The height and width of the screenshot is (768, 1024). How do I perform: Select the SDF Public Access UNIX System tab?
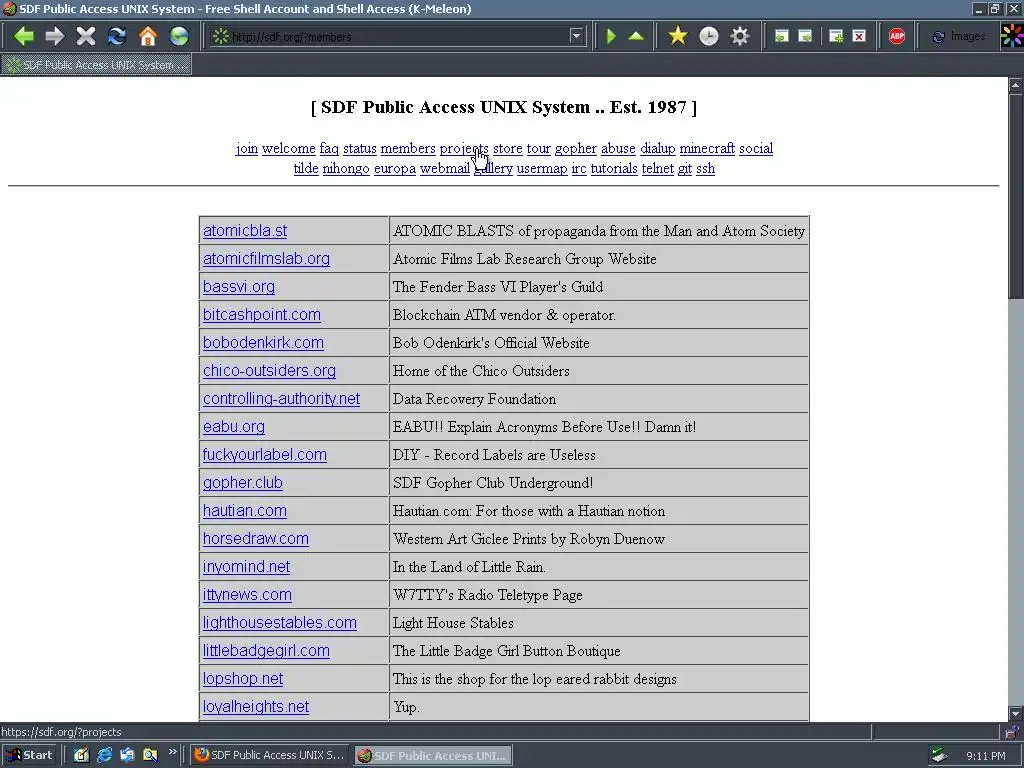[x=97, y=65]
